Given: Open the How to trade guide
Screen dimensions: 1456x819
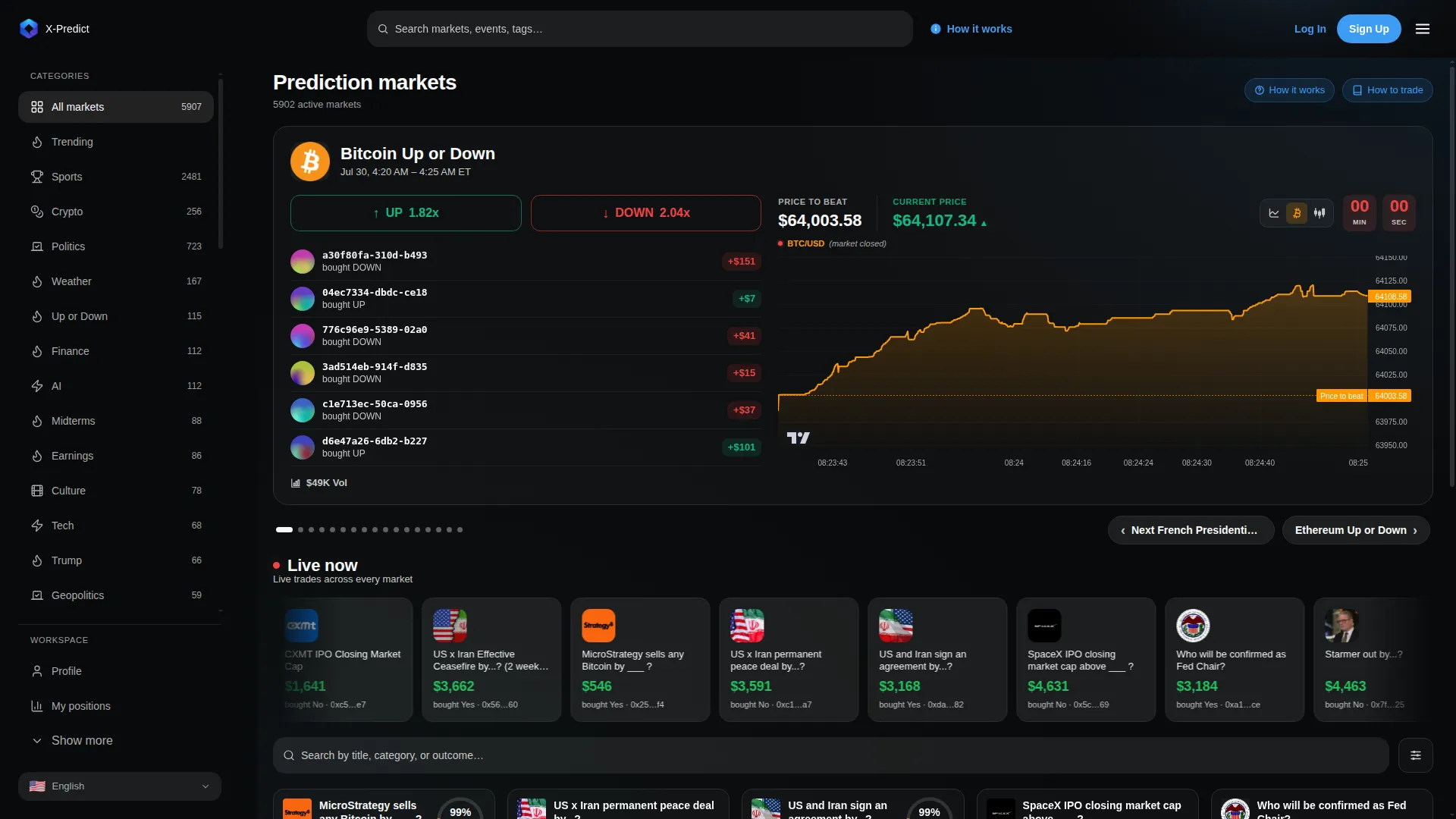Looking at the screenshot, I should point(1387,90).
